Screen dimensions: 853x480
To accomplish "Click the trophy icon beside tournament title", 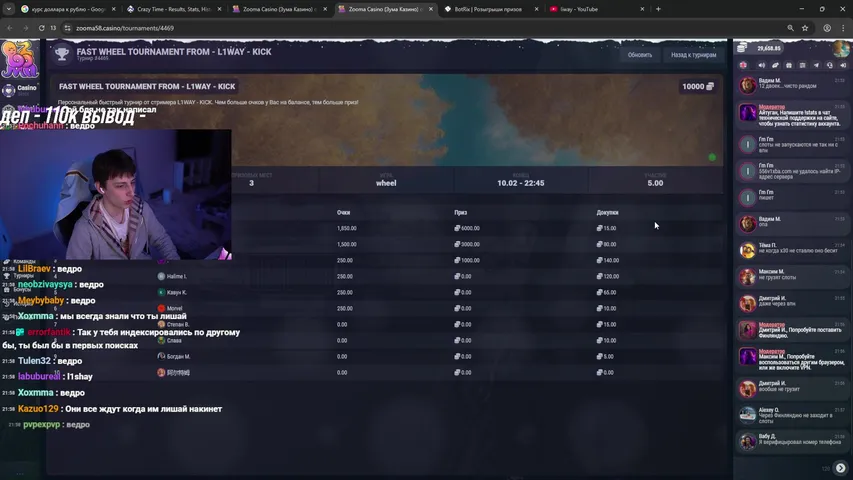I will coord(62,54).
